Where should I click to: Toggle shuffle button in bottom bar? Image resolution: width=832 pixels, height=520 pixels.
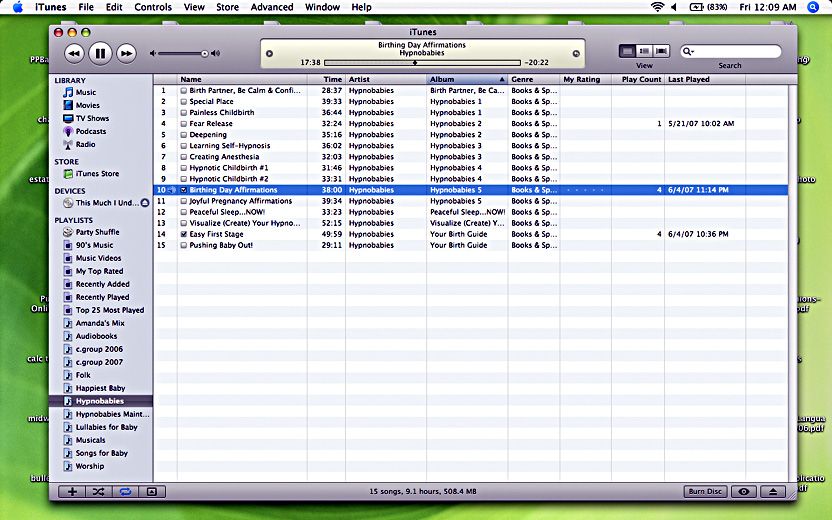tap(99, 492)
